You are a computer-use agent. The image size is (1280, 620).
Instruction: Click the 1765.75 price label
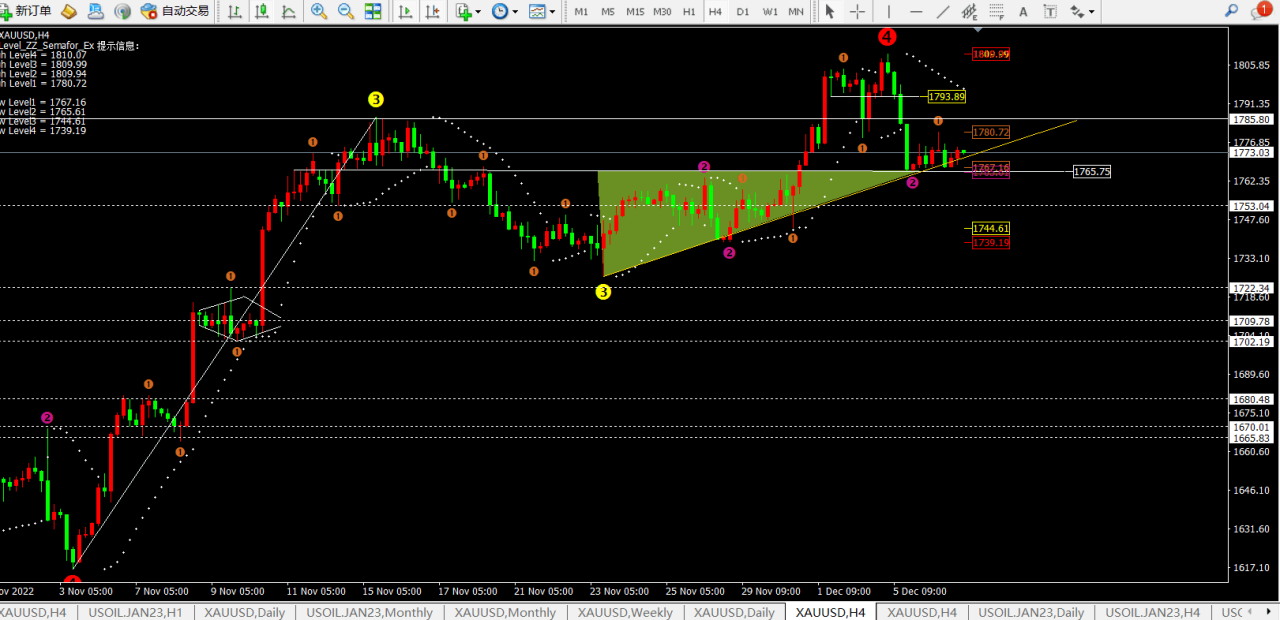tap(1091, 171)
